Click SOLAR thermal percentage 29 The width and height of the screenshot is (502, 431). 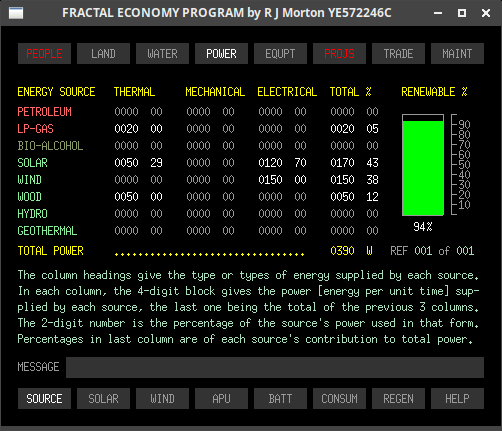coord(156,163)
